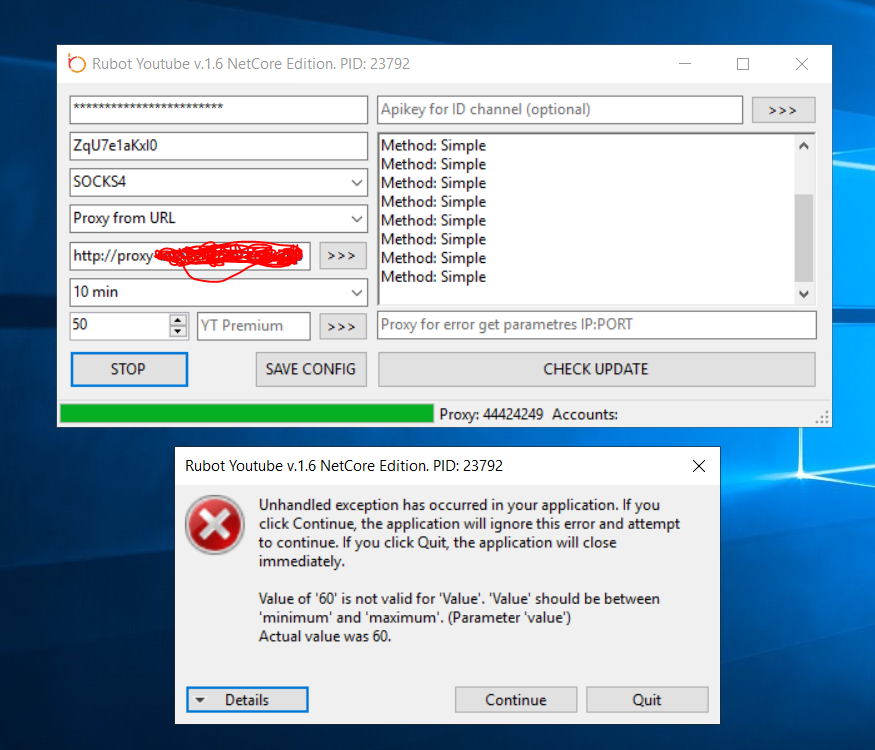The image size is (875, 750).
Task: Click the green progress bar
Action: 246,414
